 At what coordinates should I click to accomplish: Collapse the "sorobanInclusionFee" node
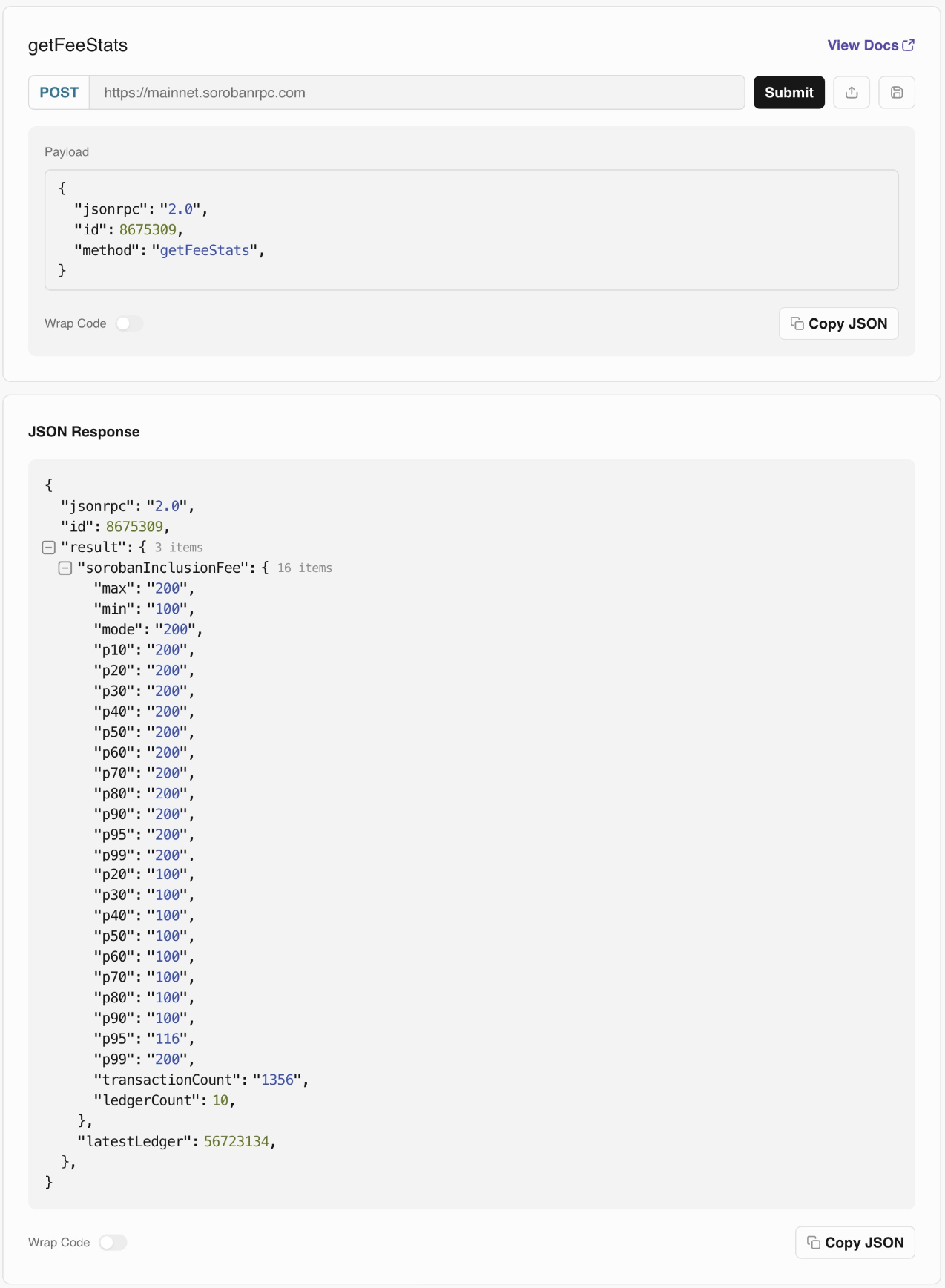point(65,568)
